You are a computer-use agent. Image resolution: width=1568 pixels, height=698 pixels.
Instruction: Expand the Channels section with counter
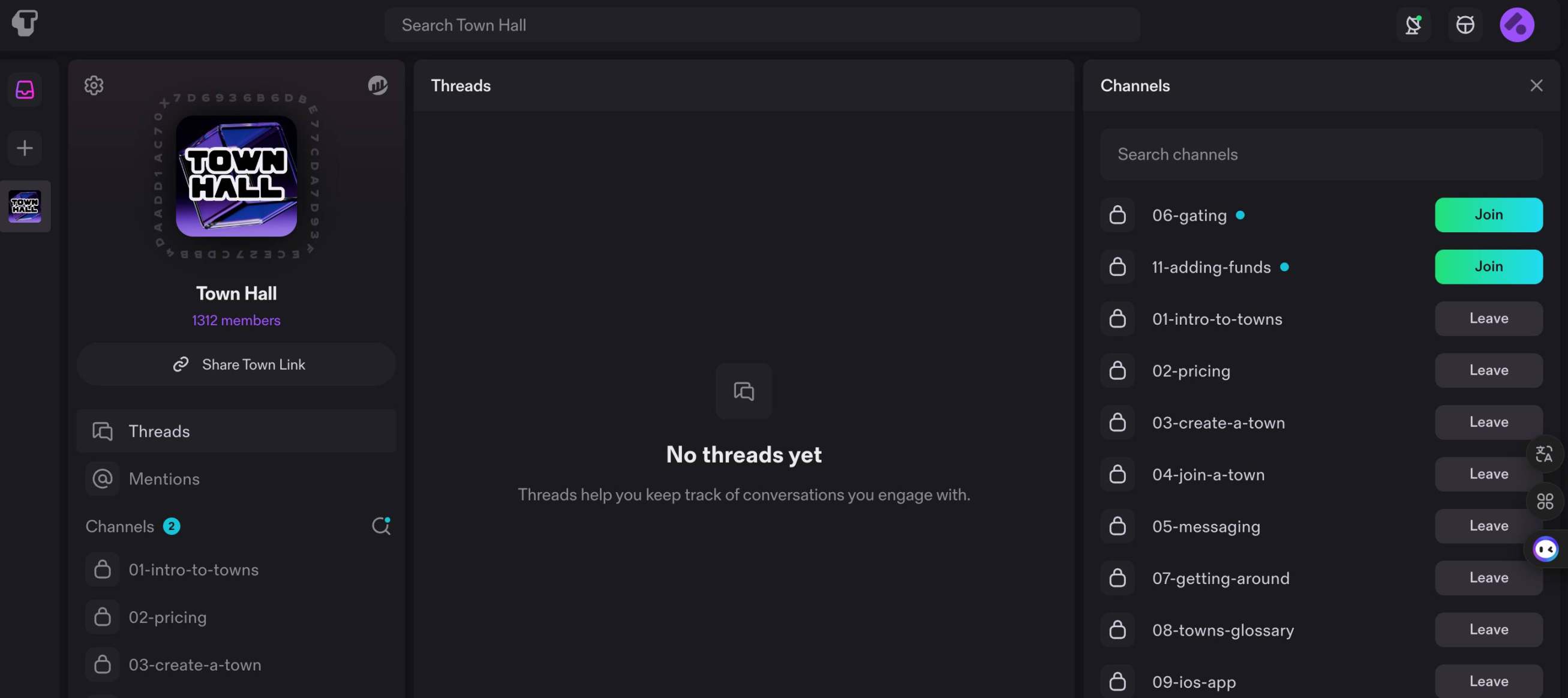131,525
